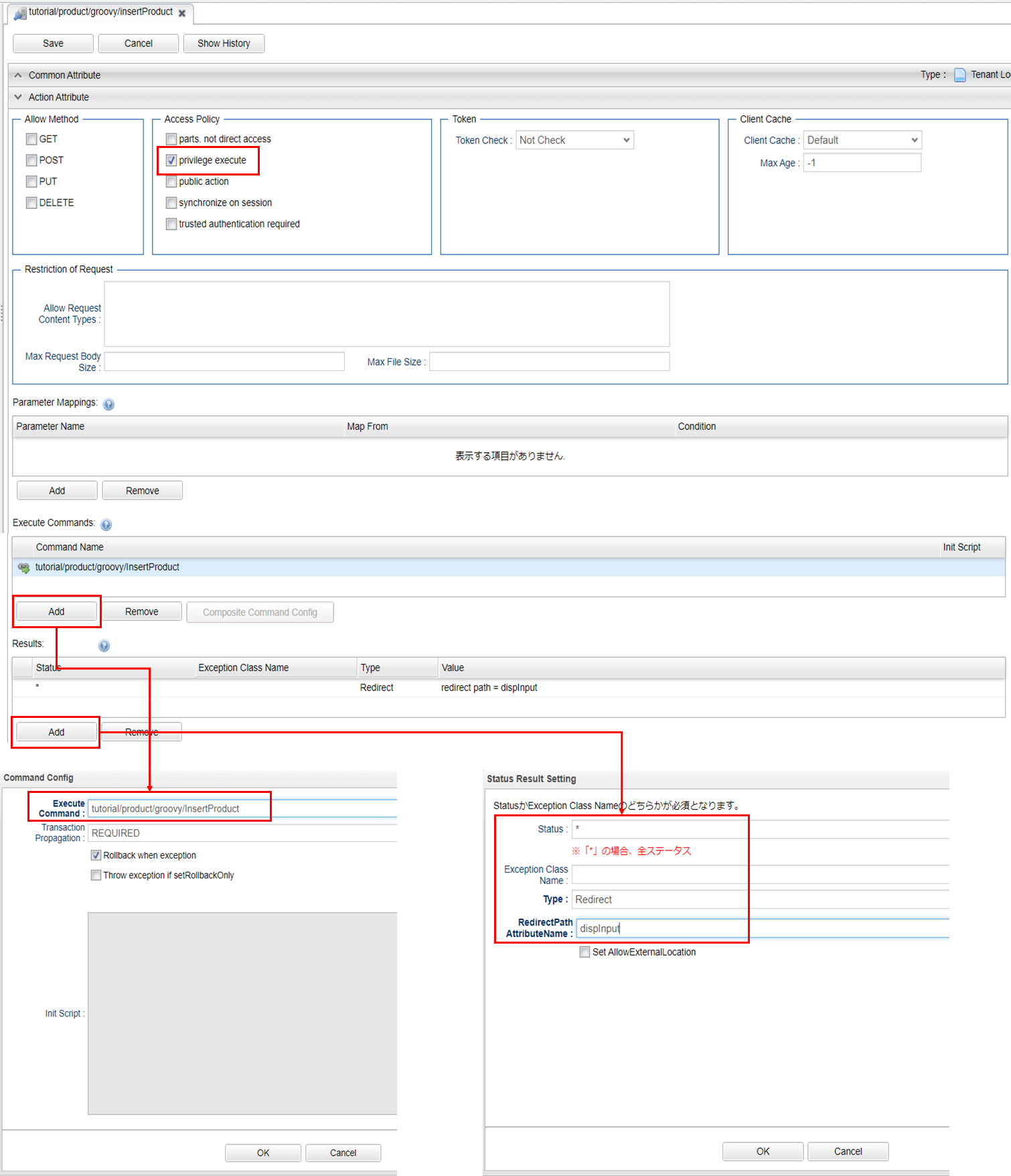
Task: Toggle privilege execute checkbox
Action: click(171, 160)
